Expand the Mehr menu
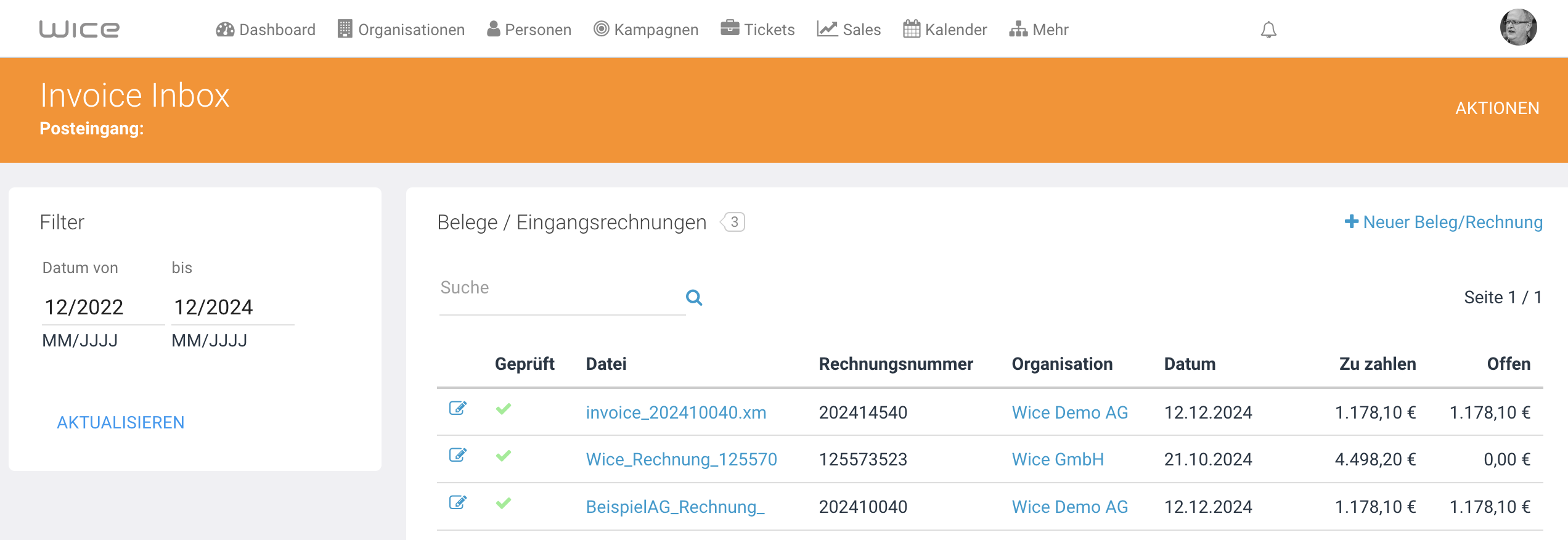Viewport: 1568px width, 540px height. pyautogui.click(x=1039, y=30)
